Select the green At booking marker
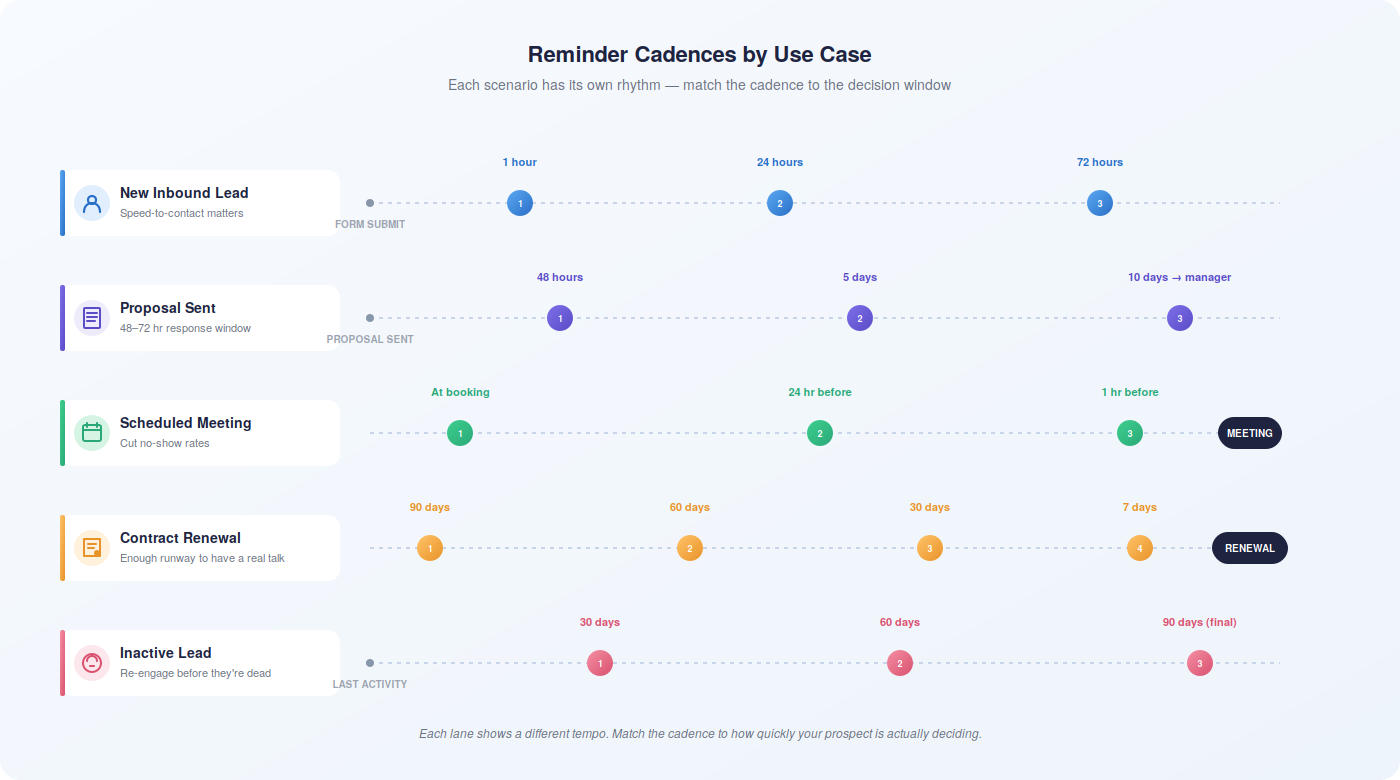1400x780 pixels. click(x=460, y=433)
